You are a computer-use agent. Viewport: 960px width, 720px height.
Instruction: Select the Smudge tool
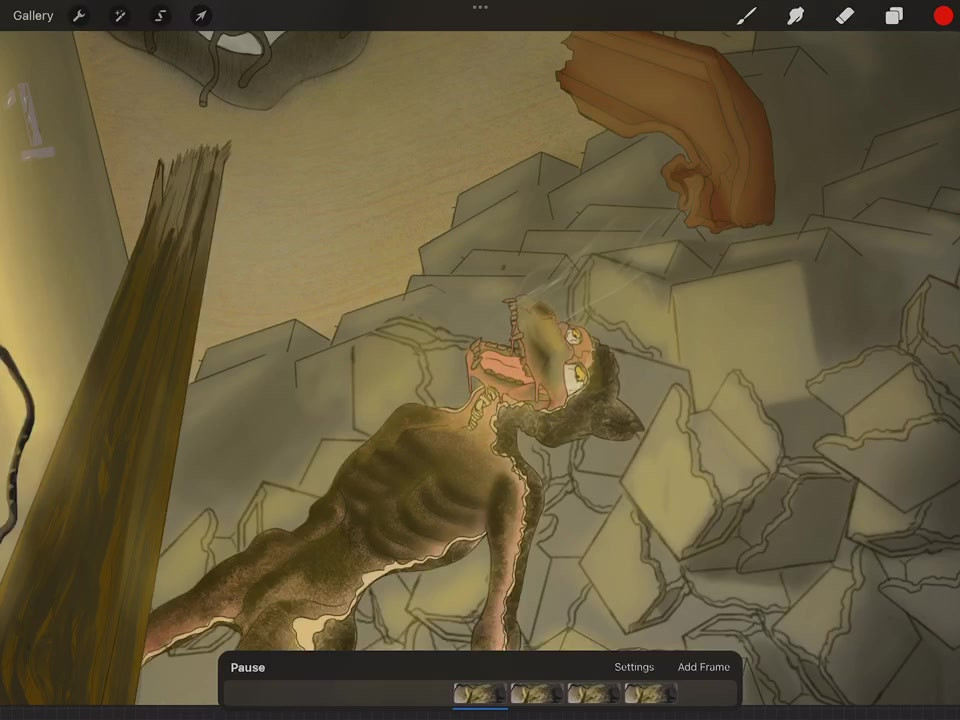click(795, 16)
